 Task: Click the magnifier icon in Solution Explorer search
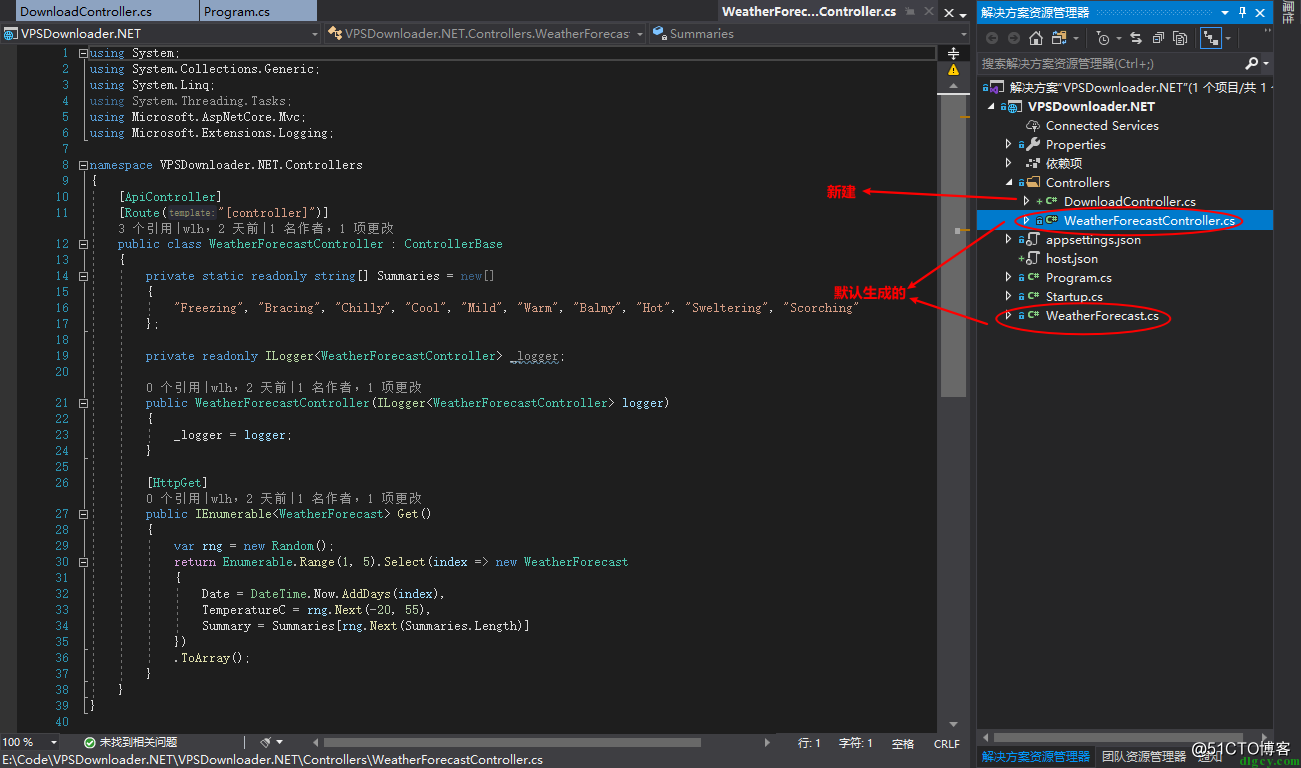[x=1251, y=63]
